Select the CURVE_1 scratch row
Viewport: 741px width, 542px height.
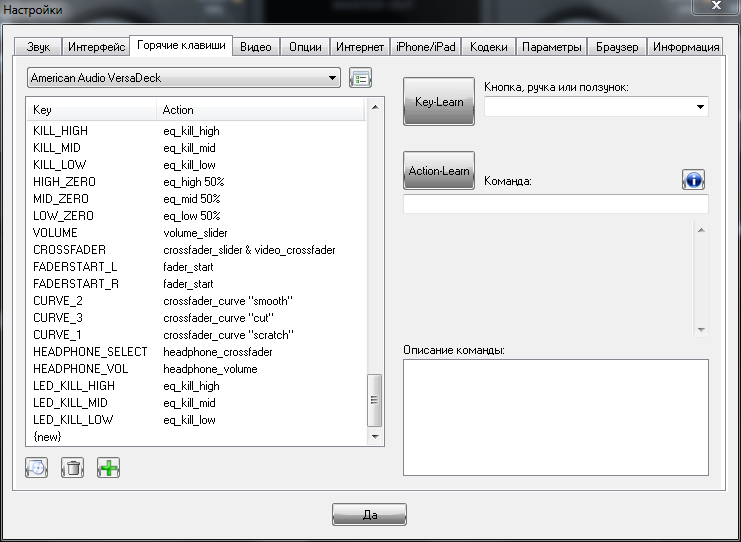click(x=196, y=335)
